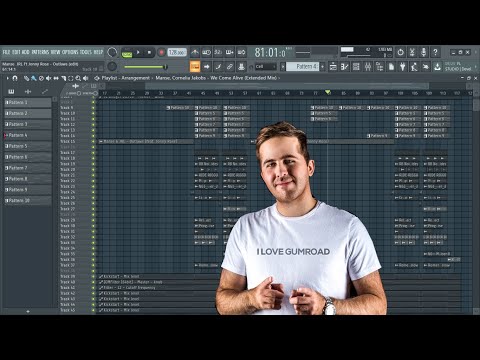The height and width of the screenshot is (360, 480).
Task: Open the plugin picker plug icon
Action: pyautogui.click(x=403, y=67)
